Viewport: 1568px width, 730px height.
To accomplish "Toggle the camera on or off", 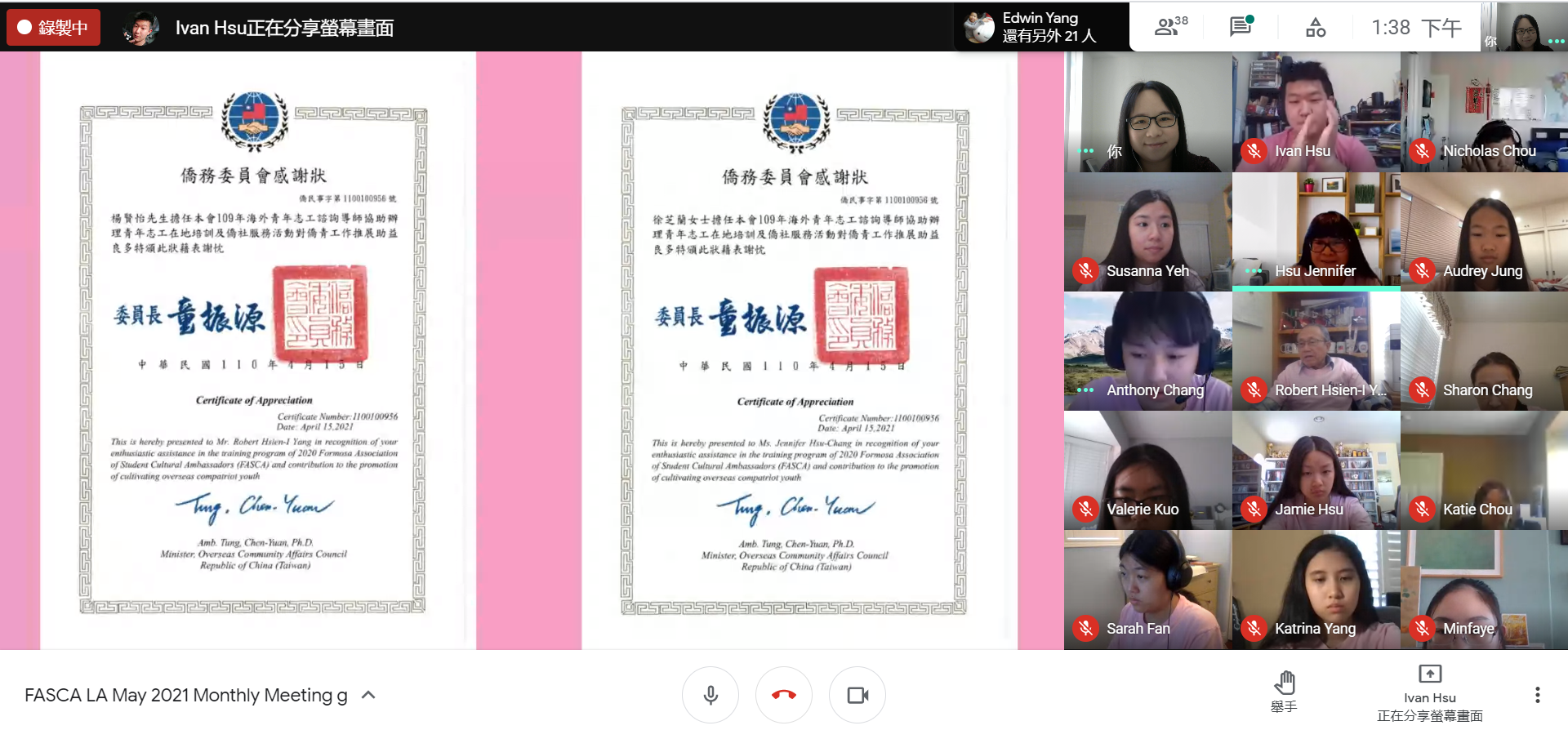I will (x=857, y=695).
